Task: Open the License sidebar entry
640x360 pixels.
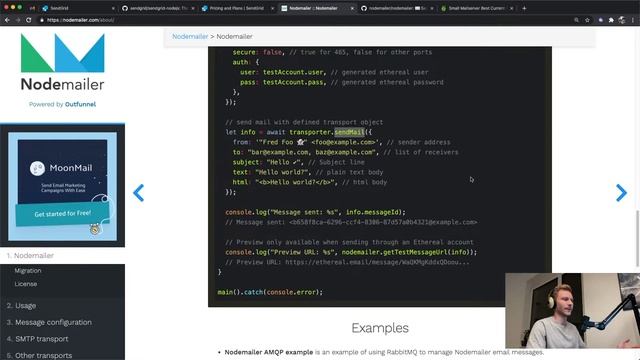Action: click(x=26, y=284)
